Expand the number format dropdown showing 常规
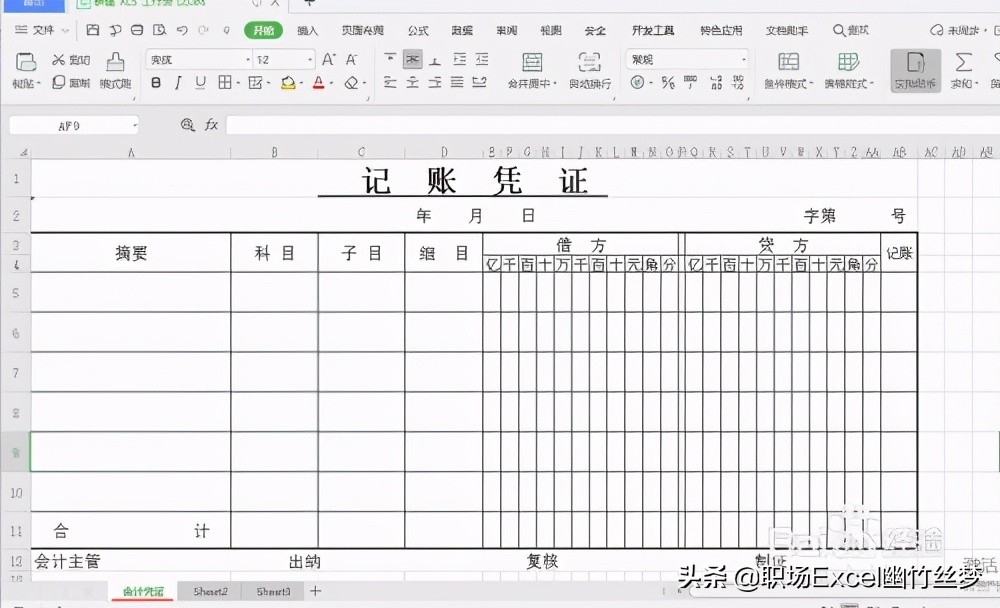 point(742,59)
